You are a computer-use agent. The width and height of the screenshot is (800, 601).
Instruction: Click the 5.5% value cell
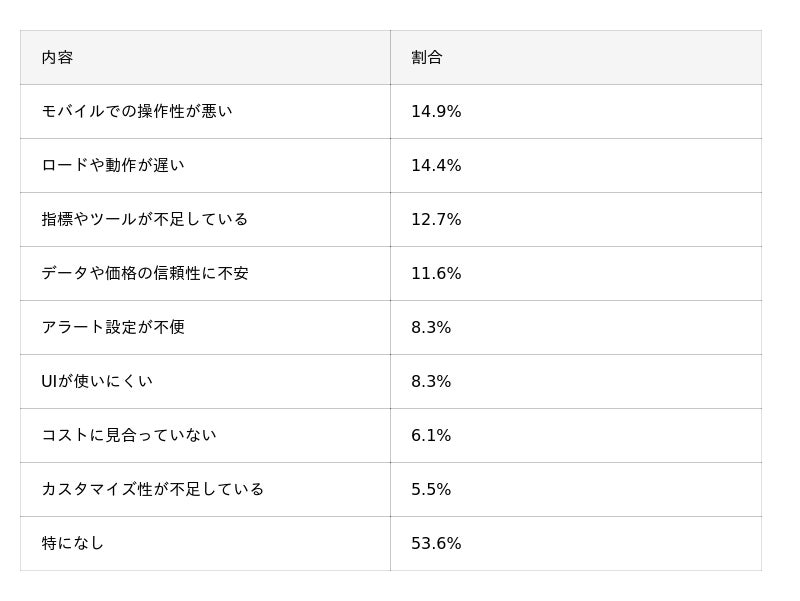coord(431,490)
